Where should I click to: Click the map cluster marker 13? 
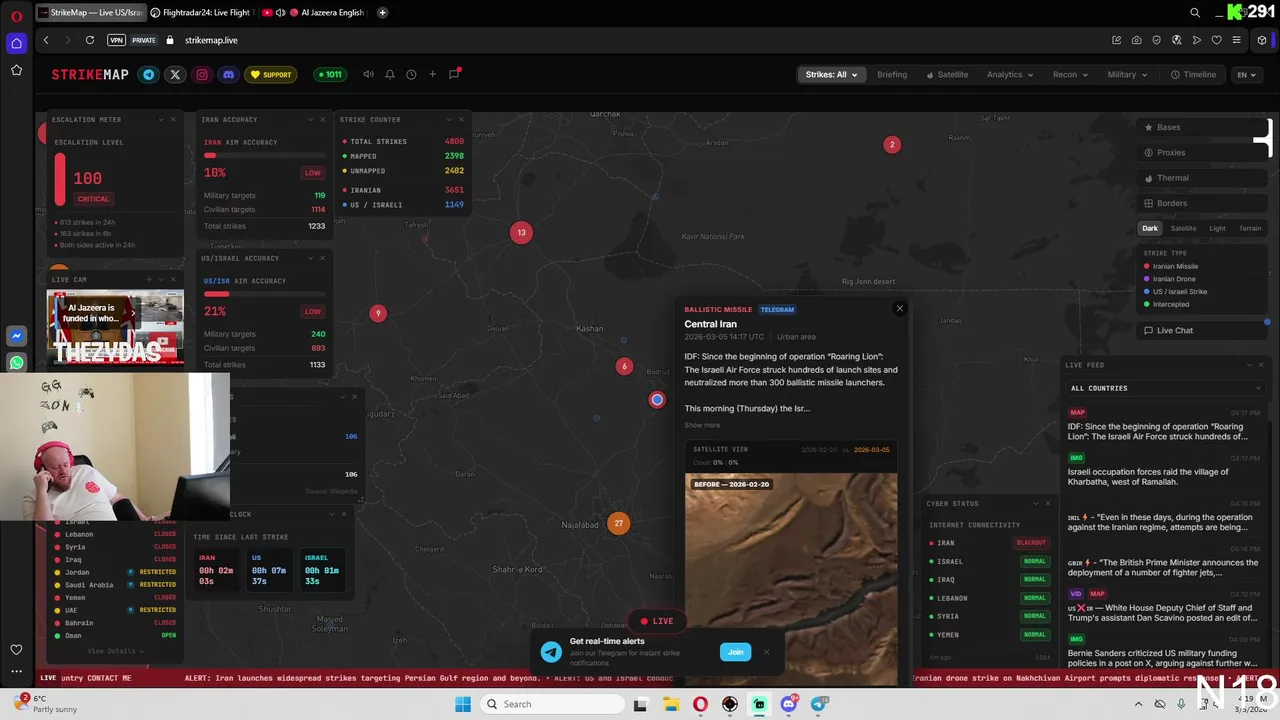[521, 232]
